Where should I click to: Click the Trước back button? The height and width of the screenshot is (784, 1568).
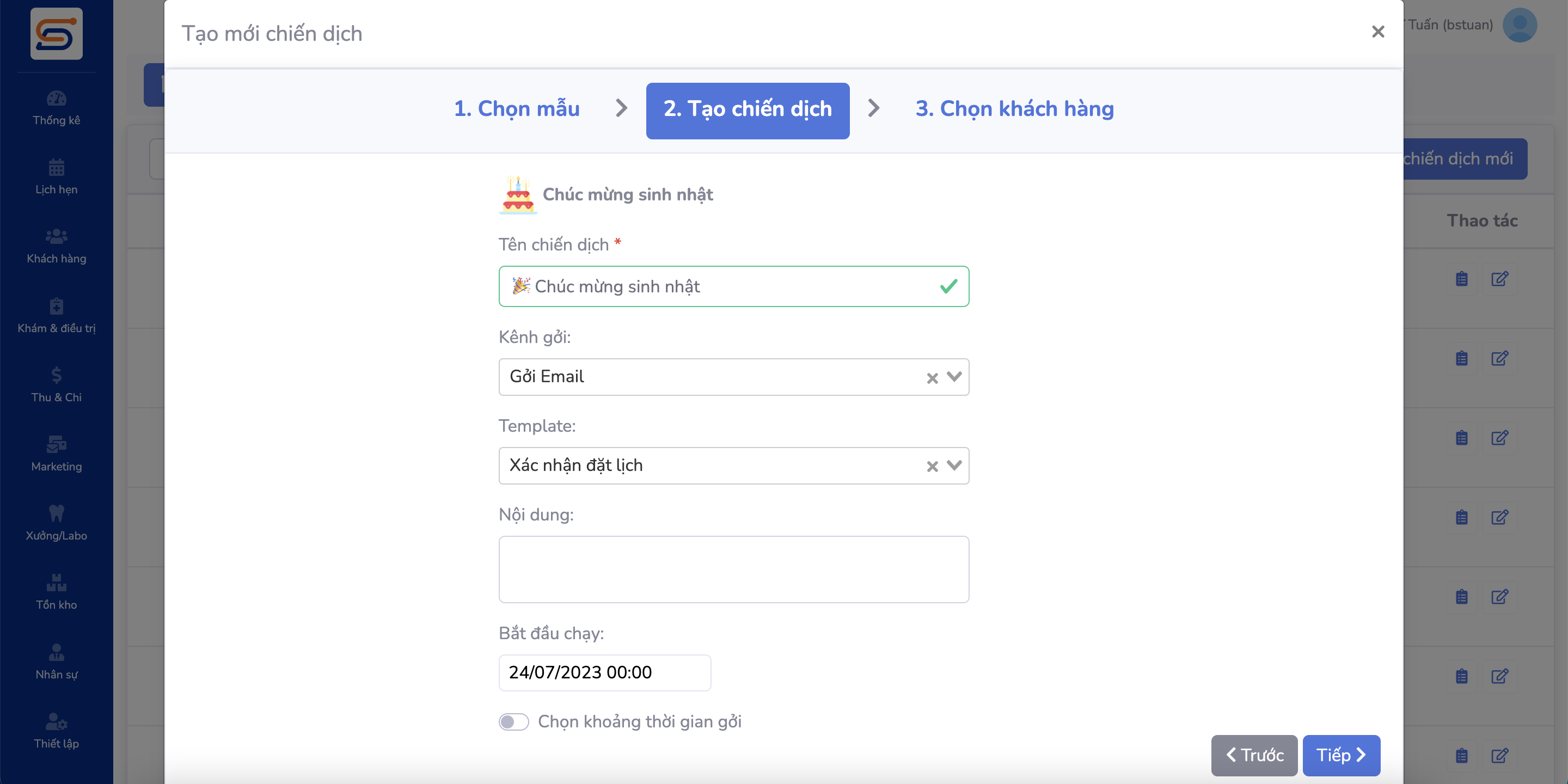1254,755
